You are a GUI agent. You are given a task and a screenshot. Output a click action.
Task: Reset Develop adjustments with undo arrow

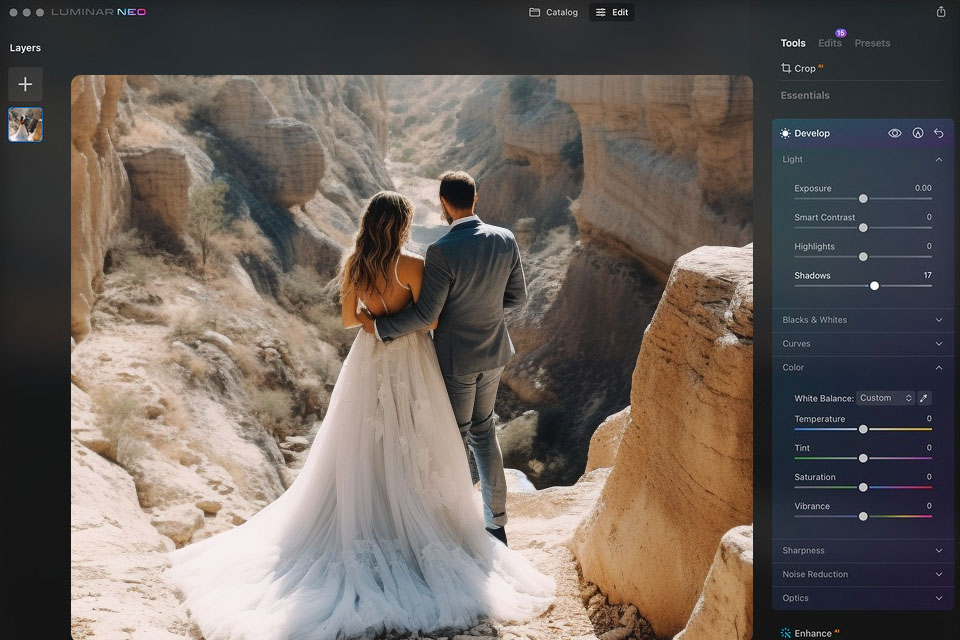pos(939,133)
